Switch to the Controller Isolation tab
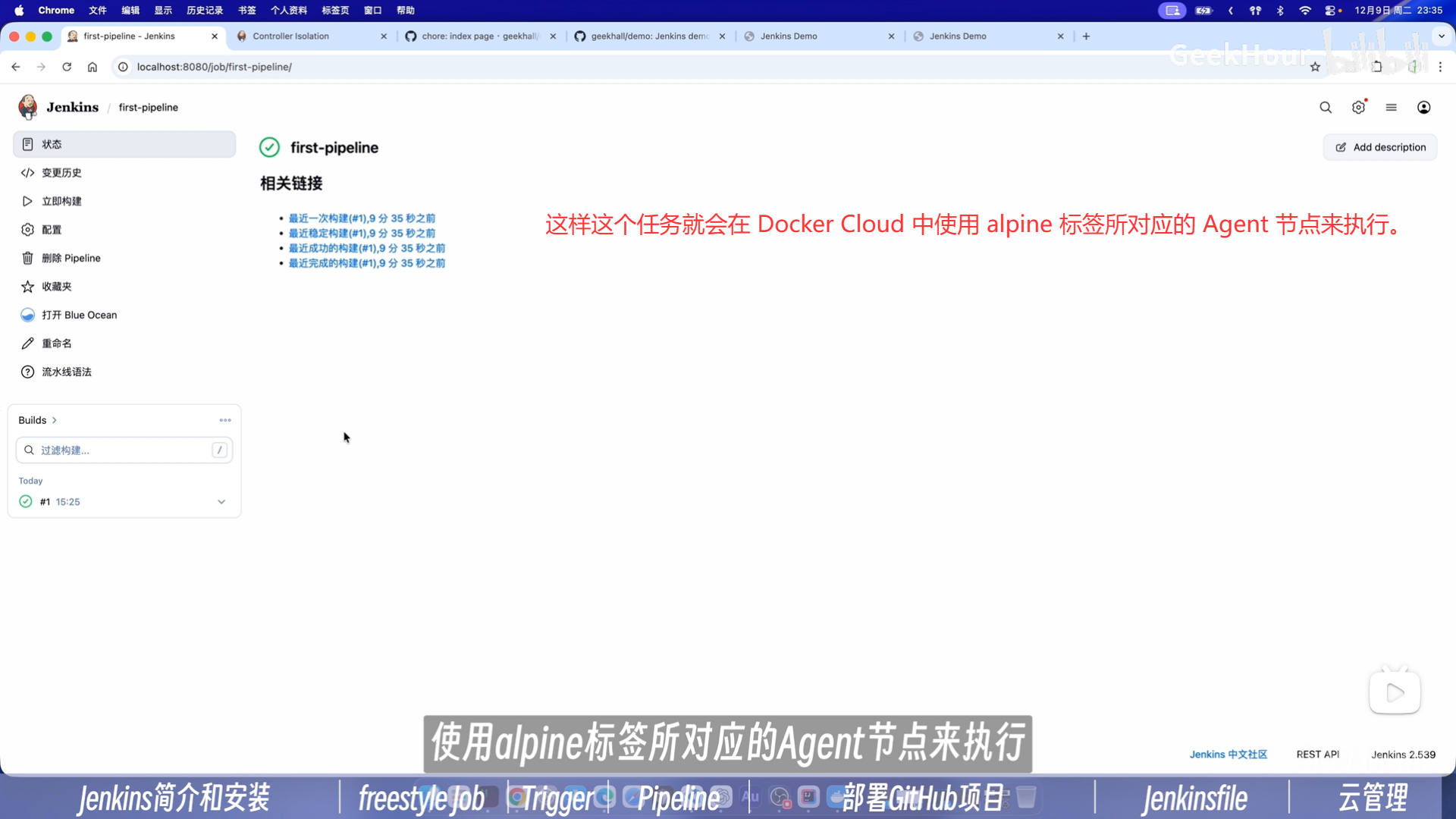 point(291,36)
